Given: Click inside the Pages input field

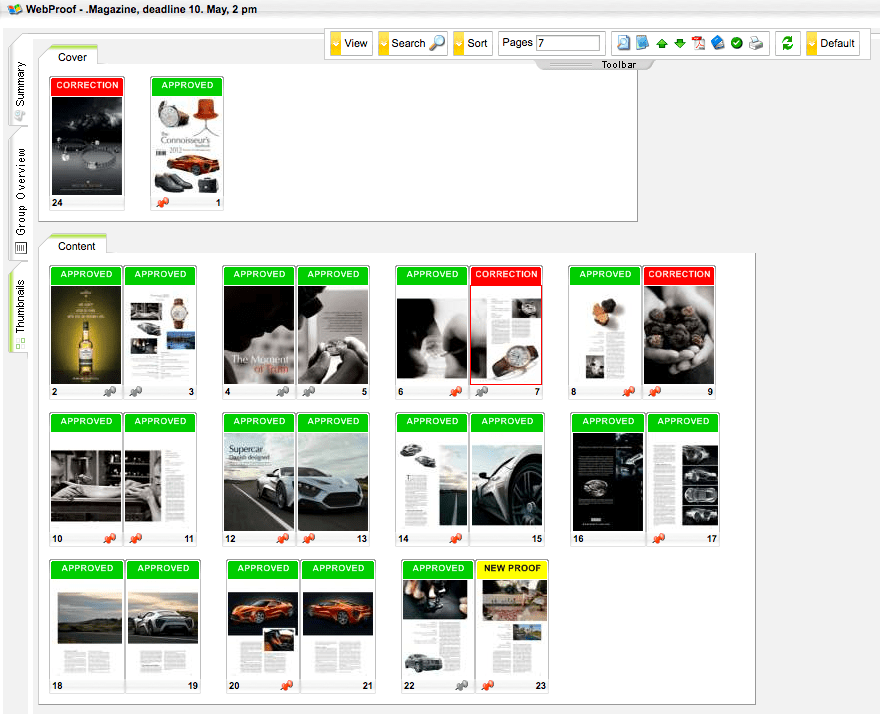Looking at the screenshot, I should coord(566,43).
